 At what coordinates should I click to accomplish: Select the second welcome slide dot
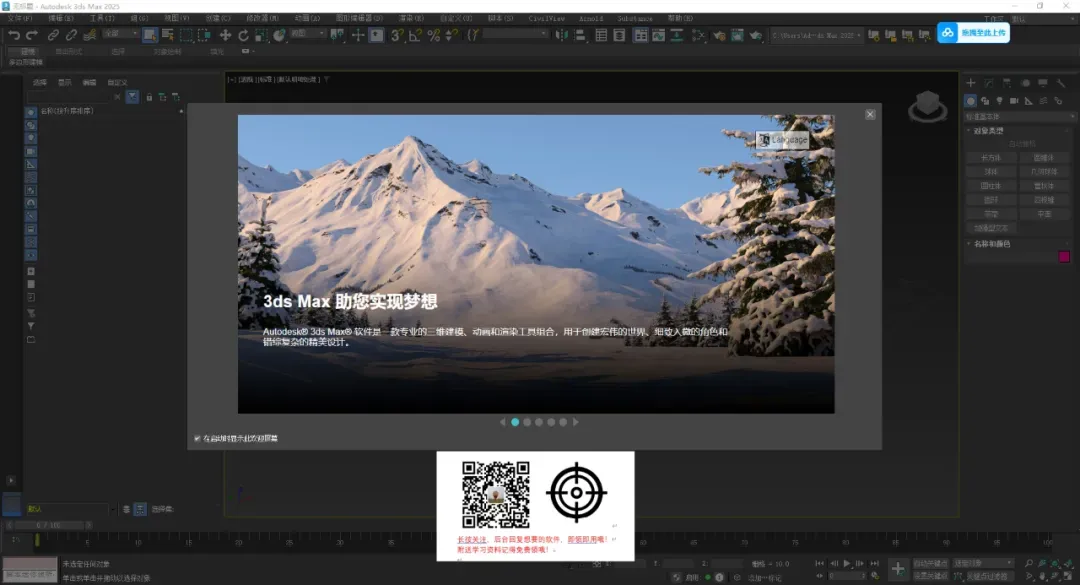[527, 422]
